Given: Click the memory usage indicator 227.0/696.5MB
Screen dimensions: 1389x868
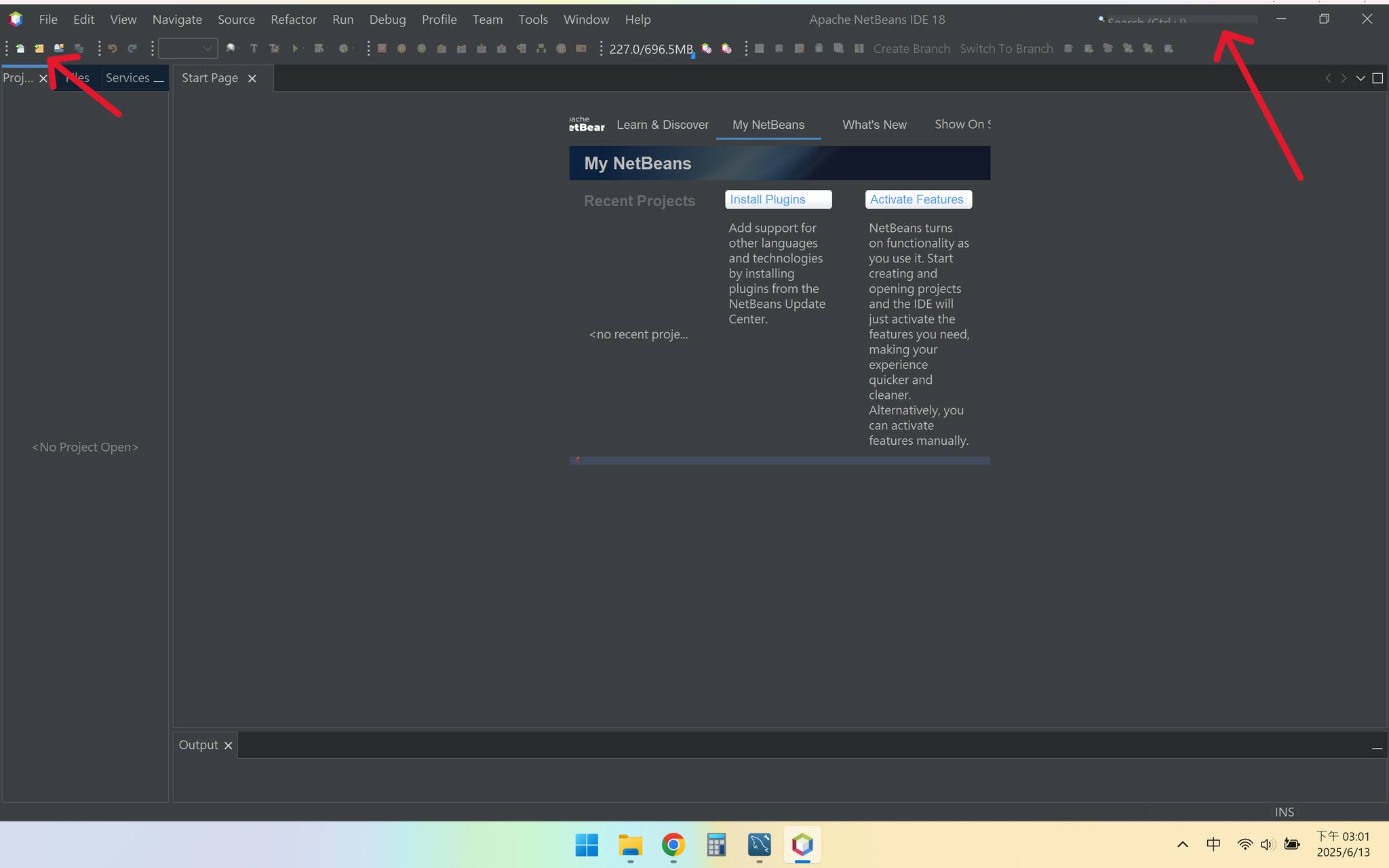Looking at the screenshot, I should (x=651, y=49).
